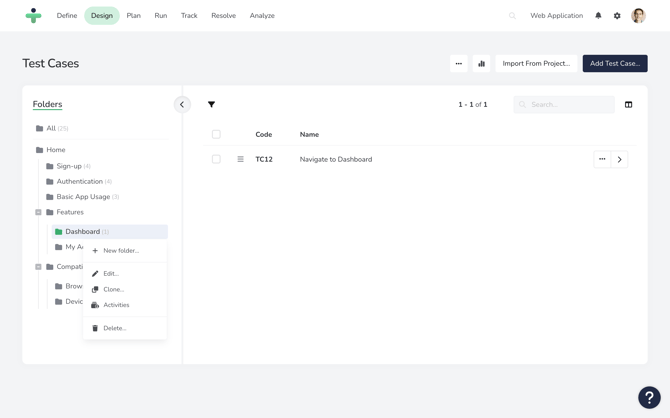Screen dimensions: 670x418
Task: Open the filter funnel icon
Action: [211, 104]
